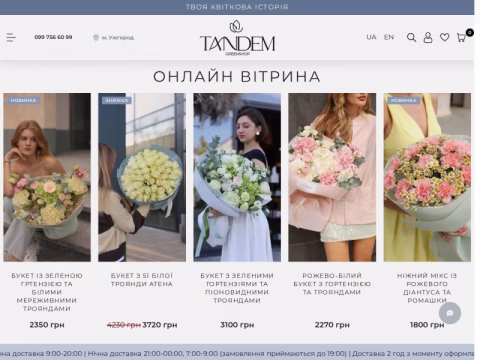Screen dimensions: 480x360
Task: Click price 2350 грн
Action: (x=47, y=325)
